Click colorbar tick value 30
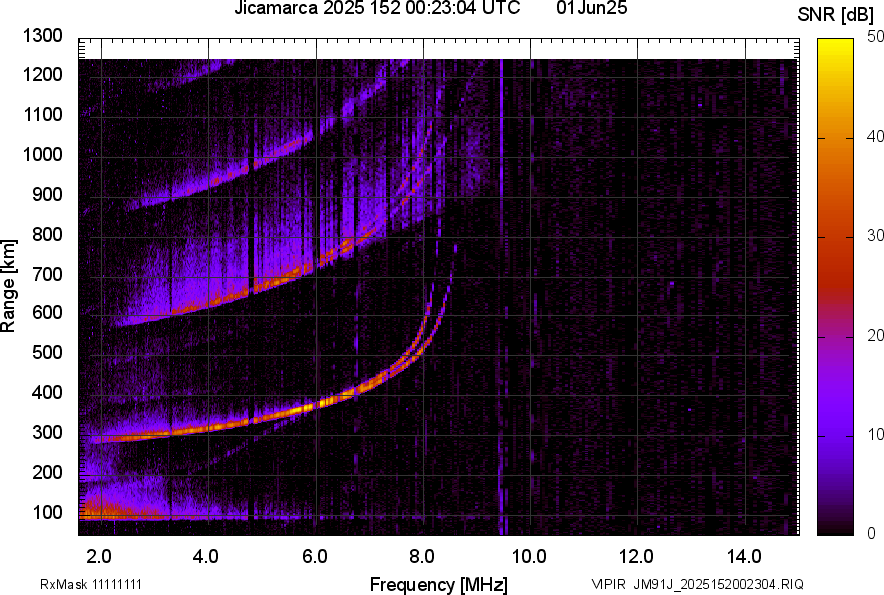The height and width of the screenshot is (595, 884). [x=875, y=235]
